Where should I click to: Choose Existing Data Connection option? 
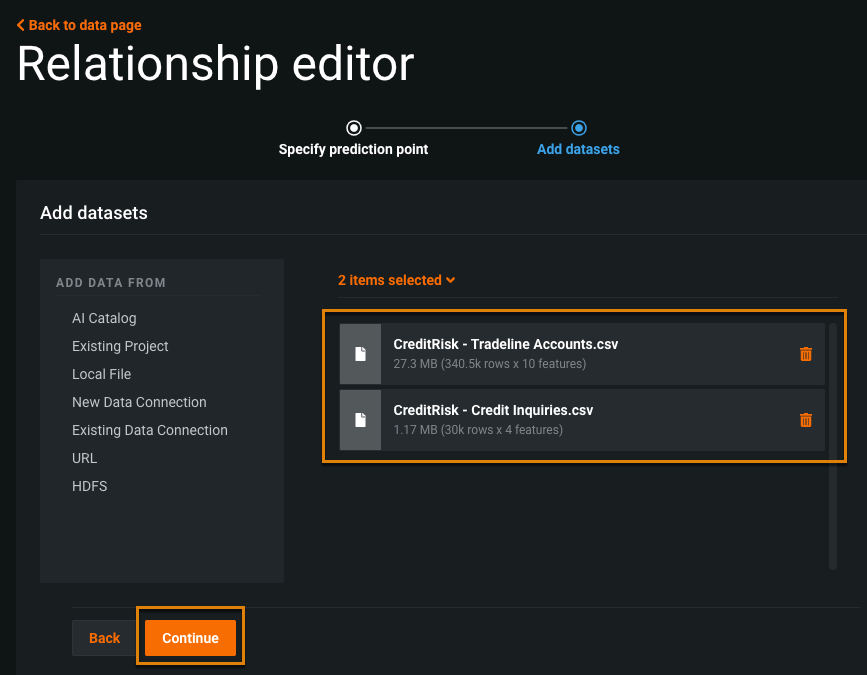coord(149,430)
